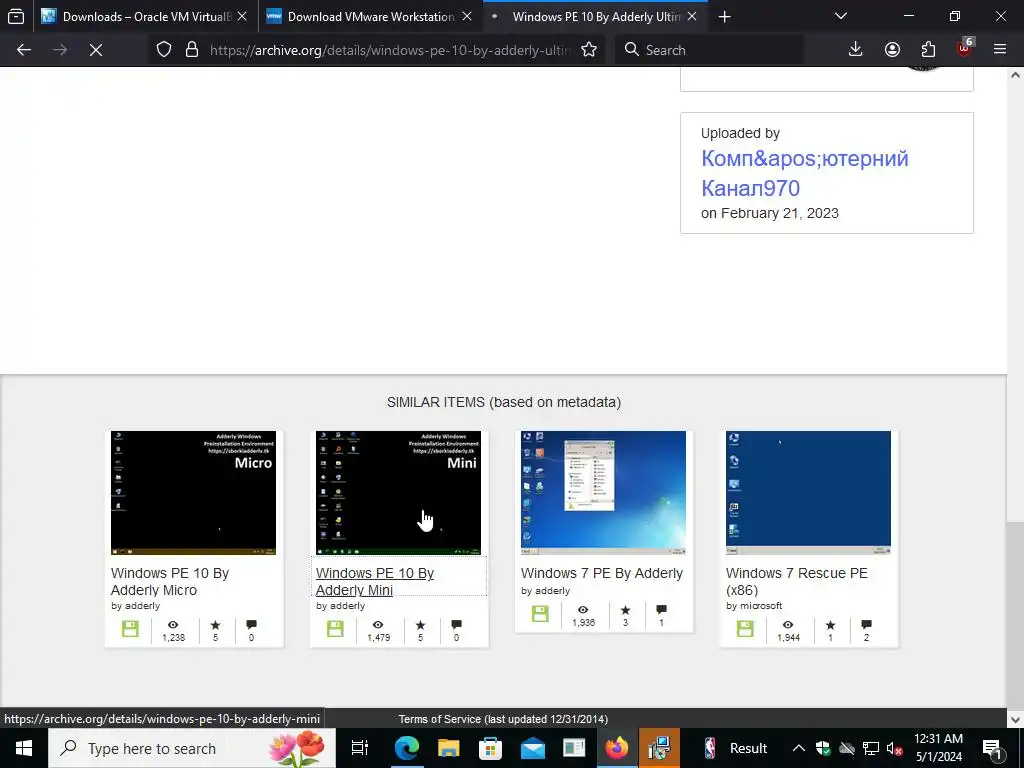1024x768 pixels.
Task: Open Firefox account menu
Action: point(892,50)
